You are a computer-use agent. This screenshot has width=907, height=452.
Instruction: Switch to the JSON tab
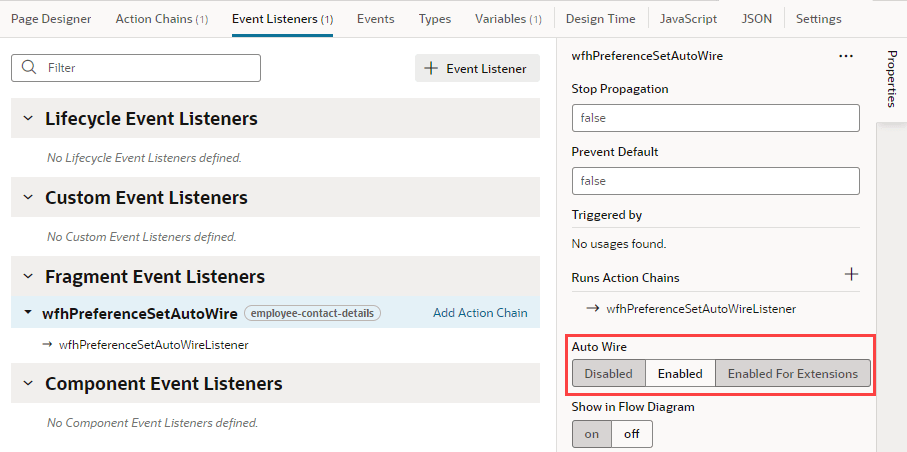click(x=757, y=19)
